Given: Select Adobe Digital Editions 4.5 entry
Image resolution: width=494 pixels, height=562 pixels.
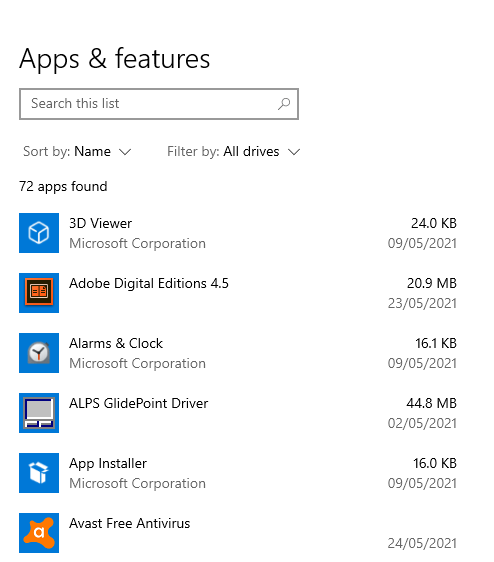Looking at the screenshot, I should 149,284.
